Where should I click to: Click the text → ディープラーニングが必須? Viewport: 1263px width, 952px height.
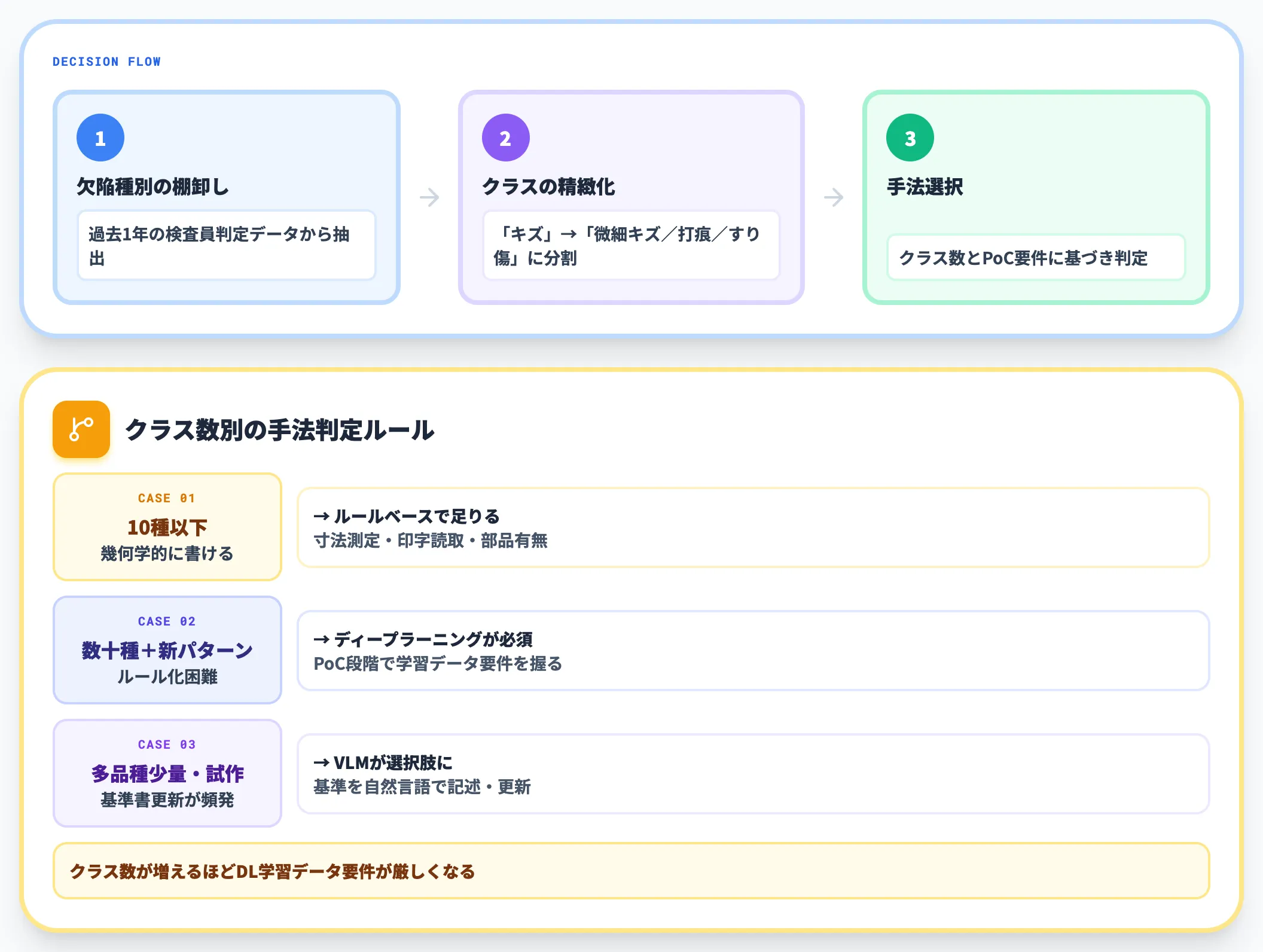(423, 639)
